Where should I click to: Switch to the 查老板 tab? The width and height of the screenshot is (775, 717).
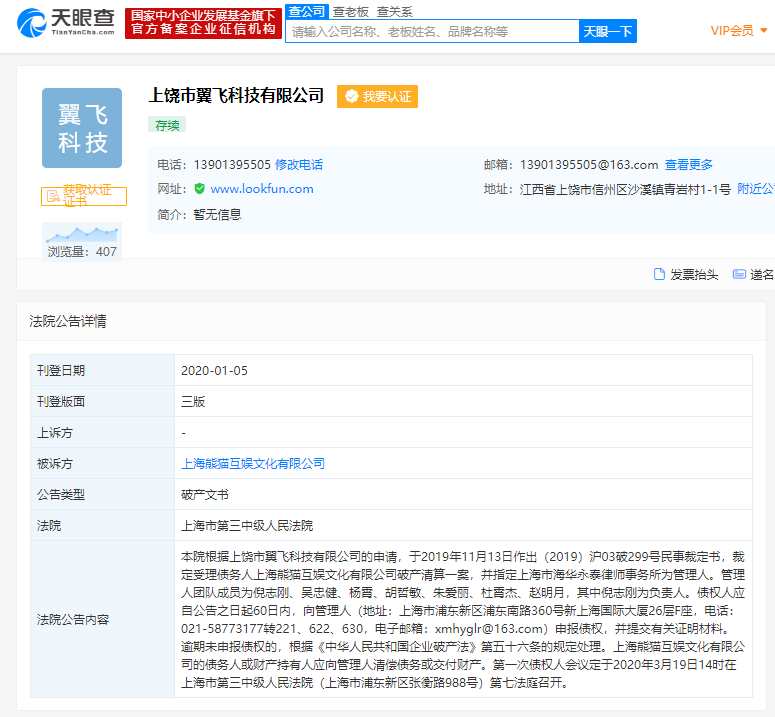coord(350,11)
